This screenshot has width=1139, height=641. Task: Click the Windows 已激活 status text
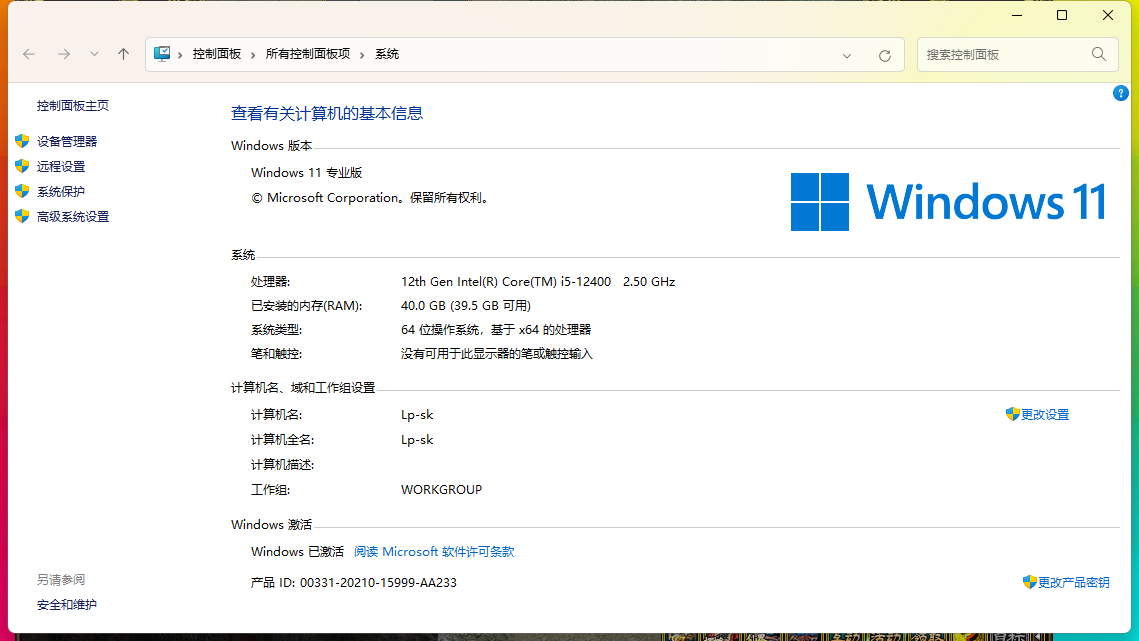[297, 552]
